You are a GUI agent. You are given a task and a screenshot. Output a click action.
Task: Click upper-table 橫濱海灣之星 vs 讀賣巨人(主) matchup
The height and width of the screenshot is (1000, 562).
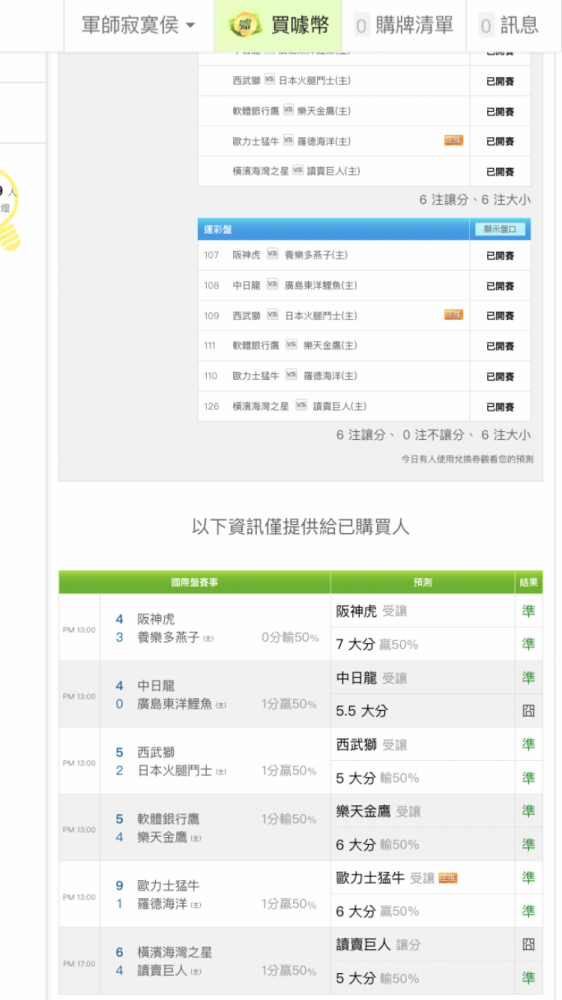tap(297, 171)
